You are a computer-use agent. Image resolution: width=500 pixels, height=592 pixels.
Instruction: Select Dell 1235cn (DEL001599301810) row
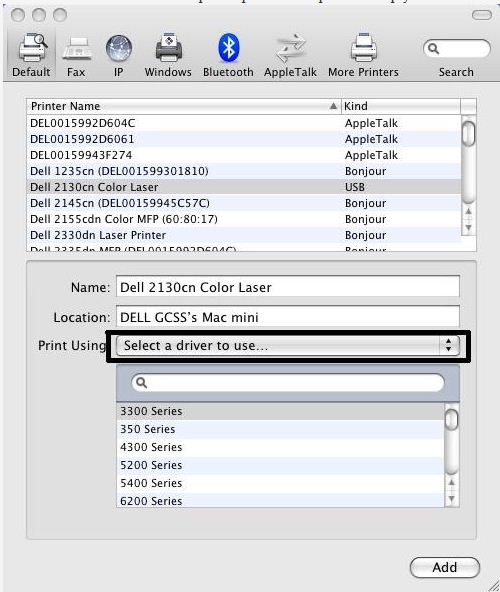(x=244, y=171)
